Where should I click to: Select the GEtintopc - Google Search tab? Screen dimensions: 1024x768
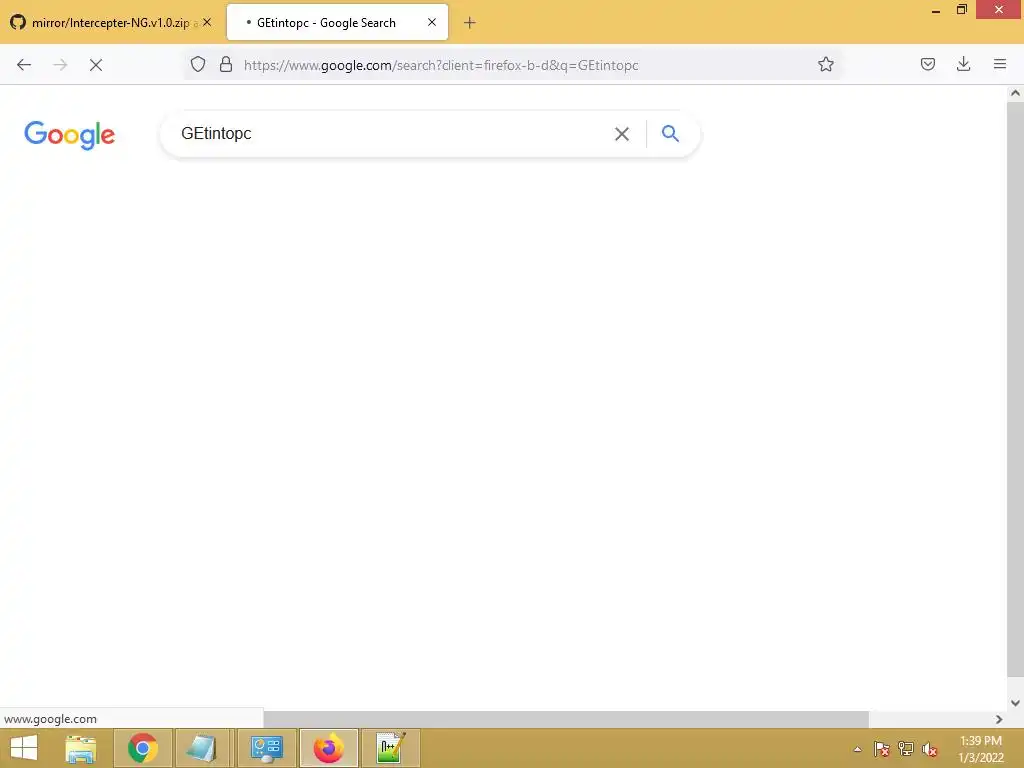338,23
